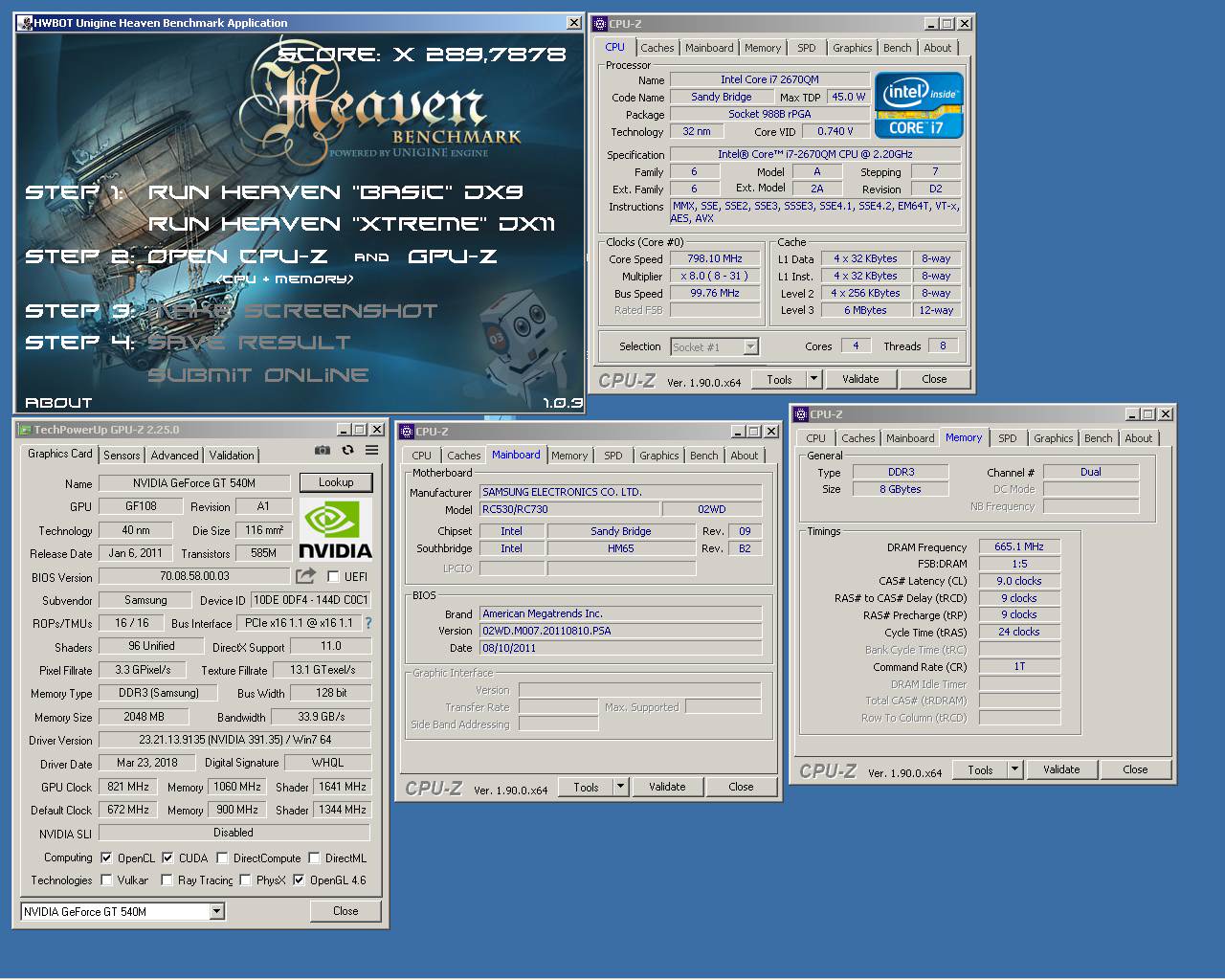Open About tab in Memory CPU-Z window
This screenshot has width=1225, height=980.
pyautogui.click(x=1138, y=438)
